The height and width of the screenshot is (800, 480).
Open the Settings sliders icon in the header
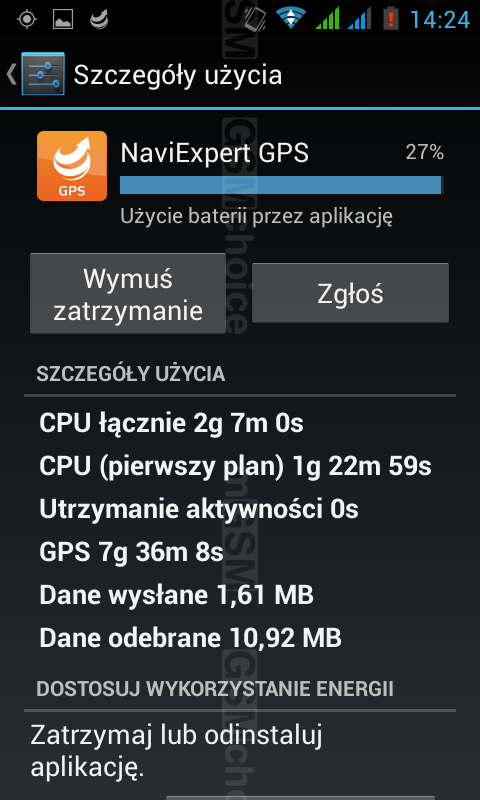(x=43, y=74)
